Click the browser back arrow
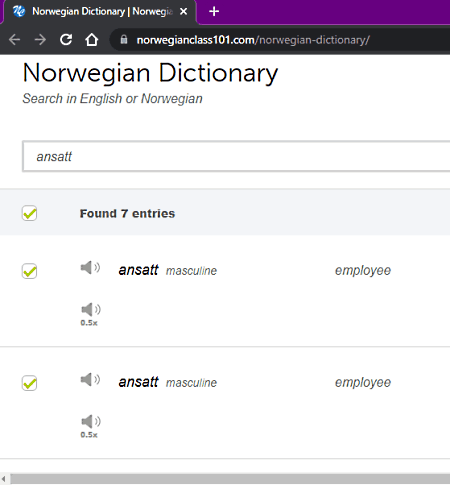 pyautogui.click(x=15, y=40)
